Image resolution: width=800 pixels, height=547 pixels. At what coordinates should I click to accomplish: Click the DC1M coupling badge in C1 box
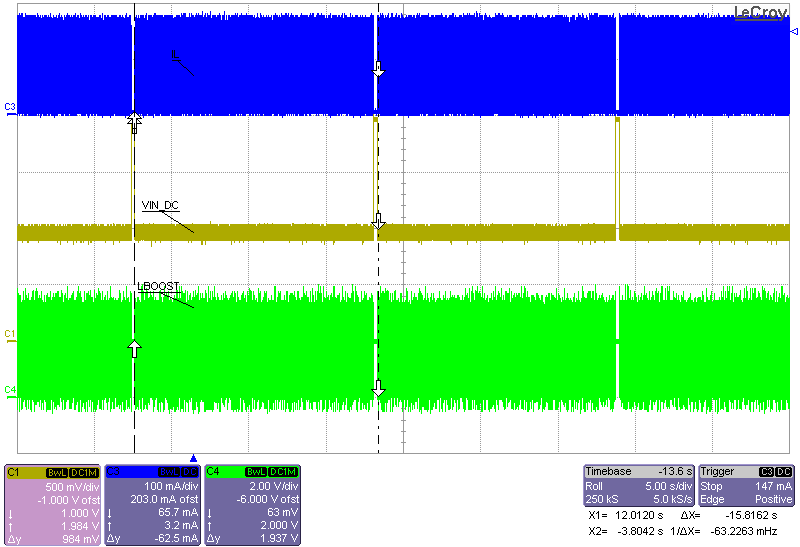click(x=84, y=473)
